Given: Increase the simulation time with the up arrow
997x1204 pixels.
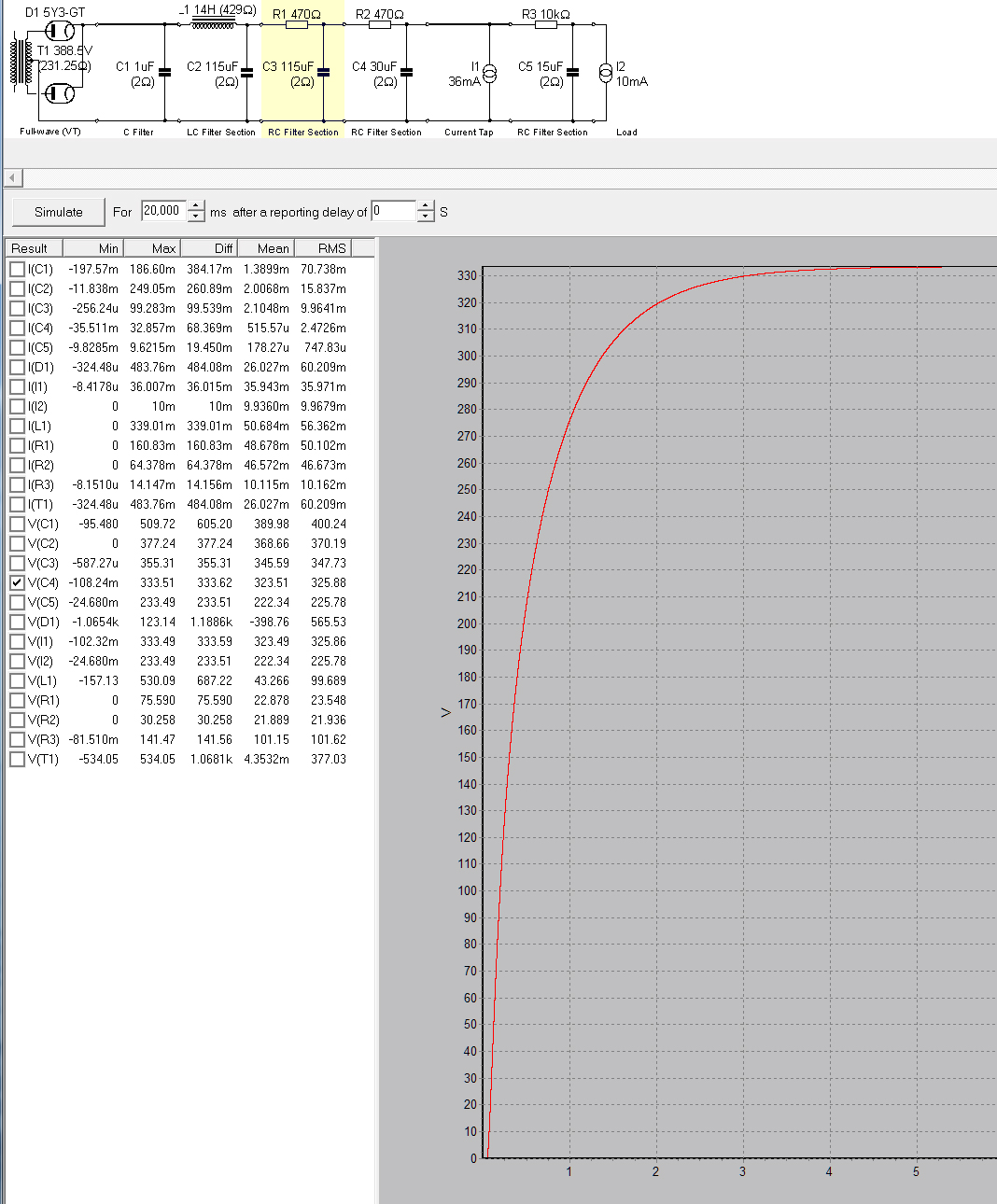Looking at the screenshot, I should pos(196,206).
